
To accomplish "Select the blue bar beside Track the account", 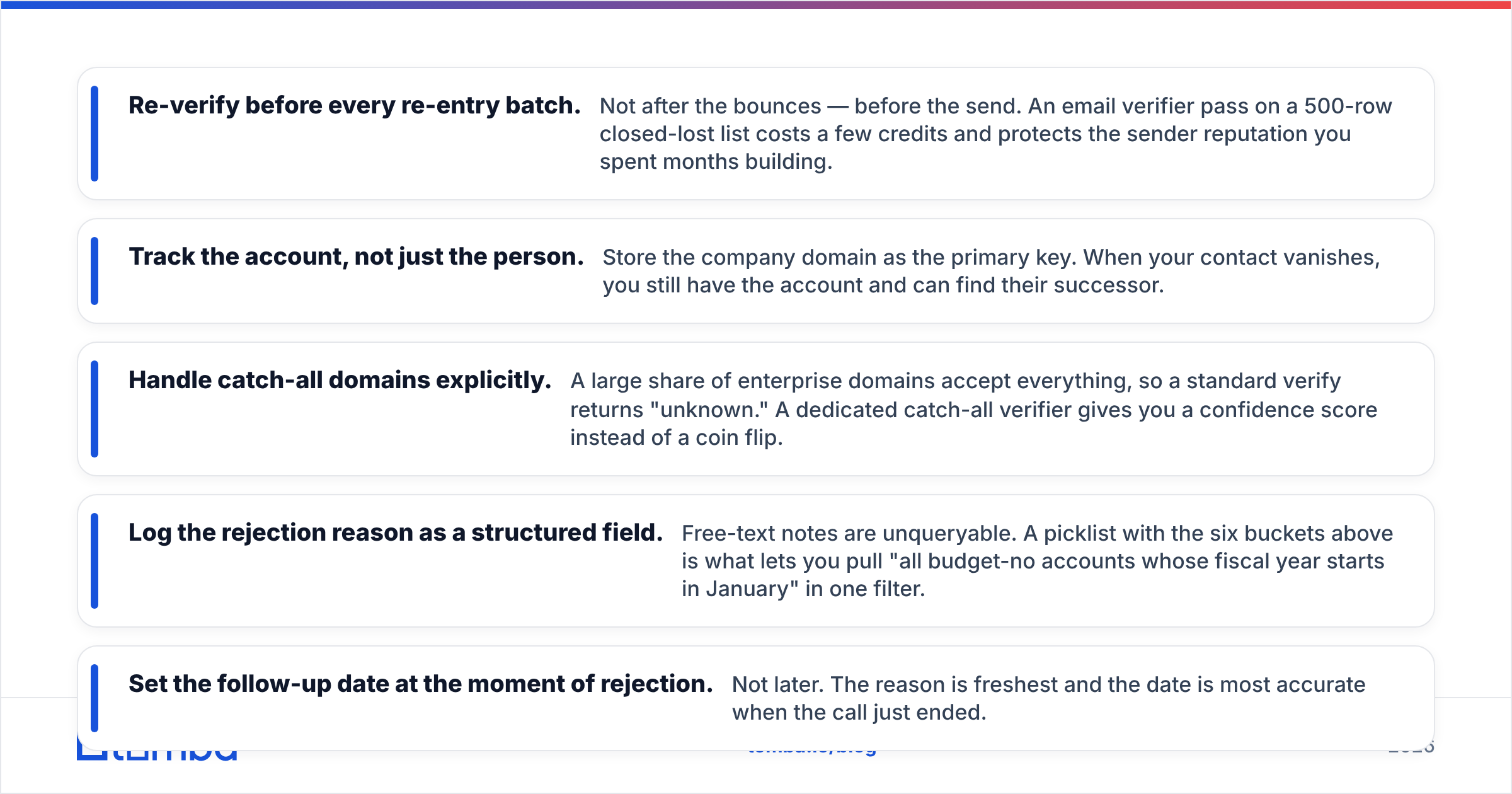I will tap(94, 271).
